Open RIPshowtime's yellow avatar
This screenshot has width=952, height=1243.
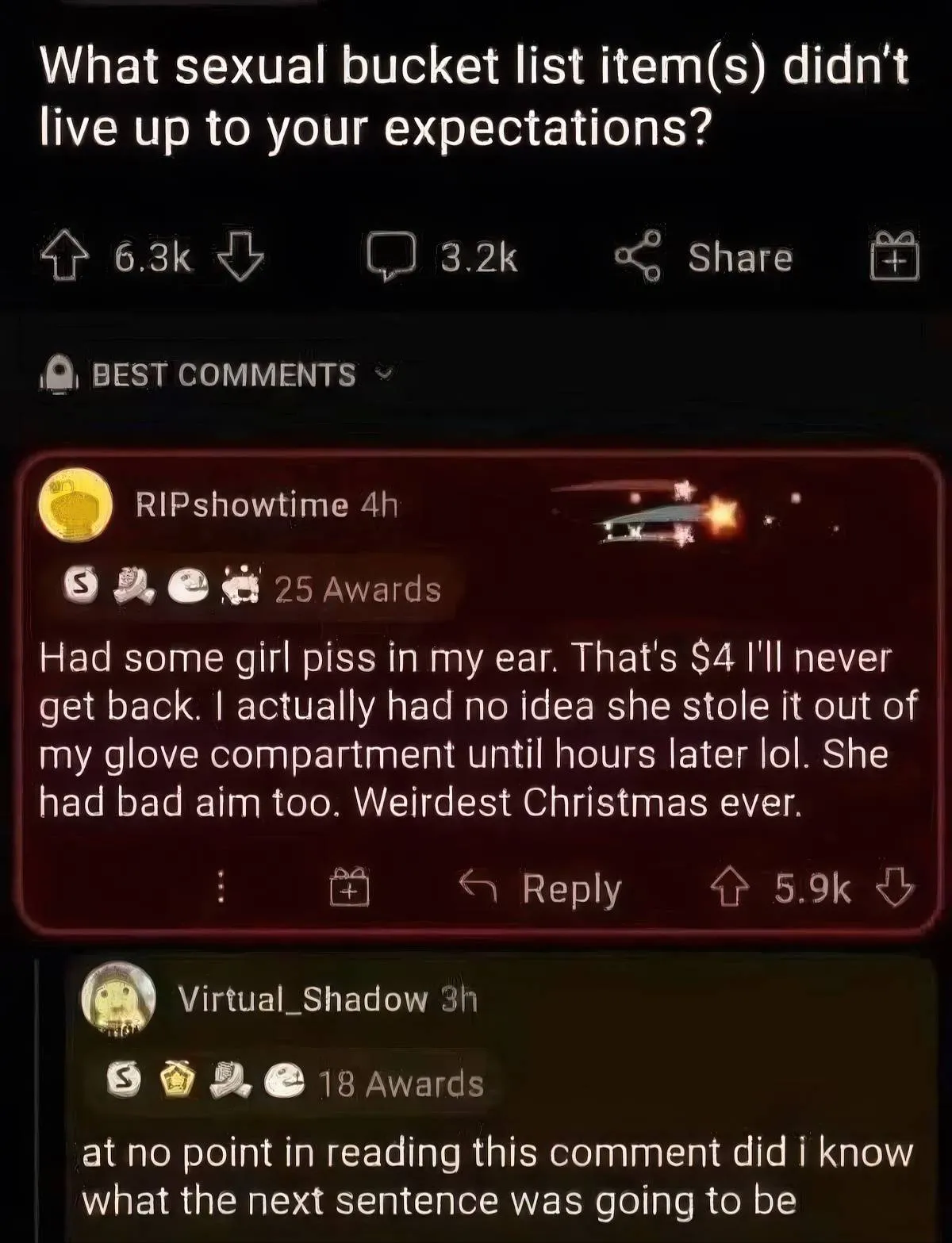click(x=76, y=505)
